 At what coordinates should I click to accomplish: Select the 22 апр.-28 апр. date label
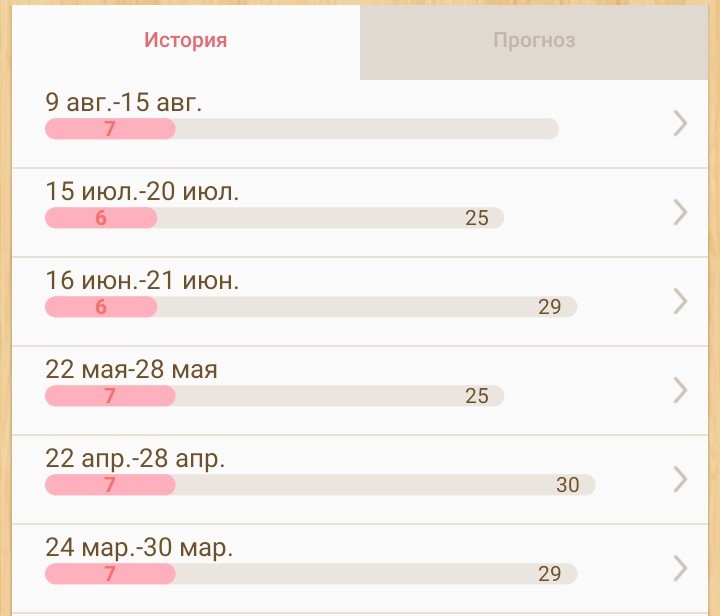135,459
